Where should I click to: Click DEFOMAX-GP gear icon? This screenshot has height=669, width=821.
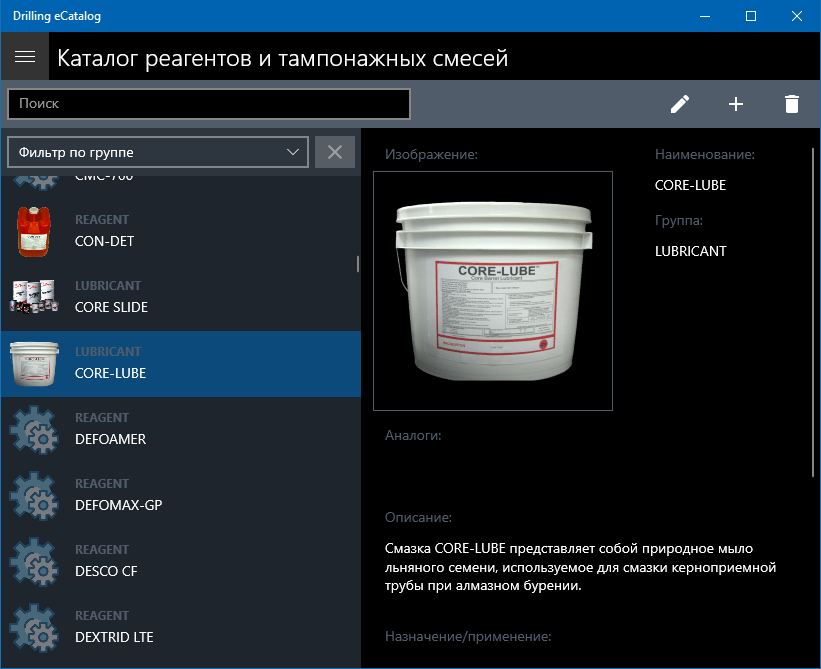tap(34, 495)
